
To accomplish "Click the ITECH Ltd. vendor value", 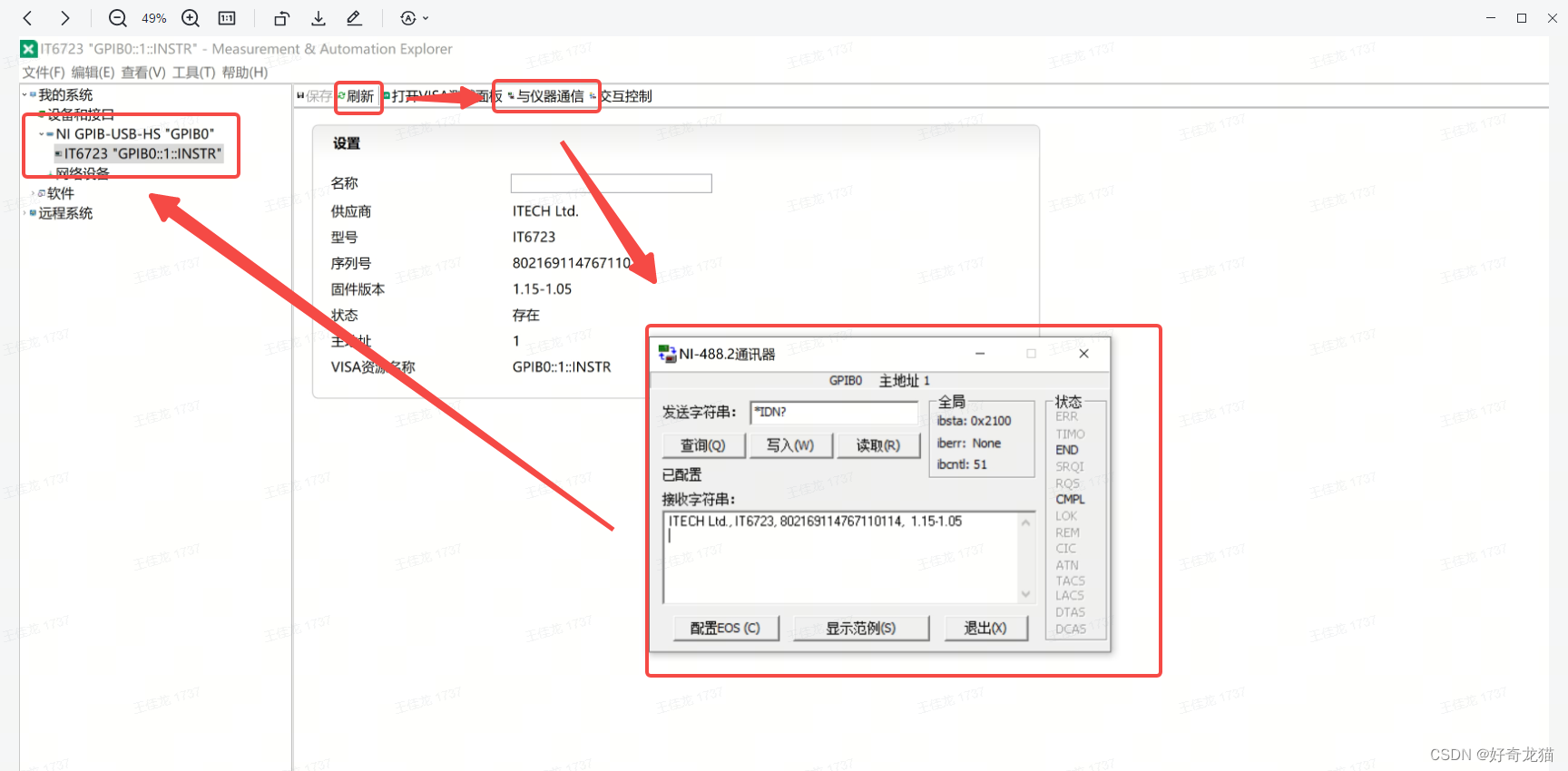I will pos(545,211).
